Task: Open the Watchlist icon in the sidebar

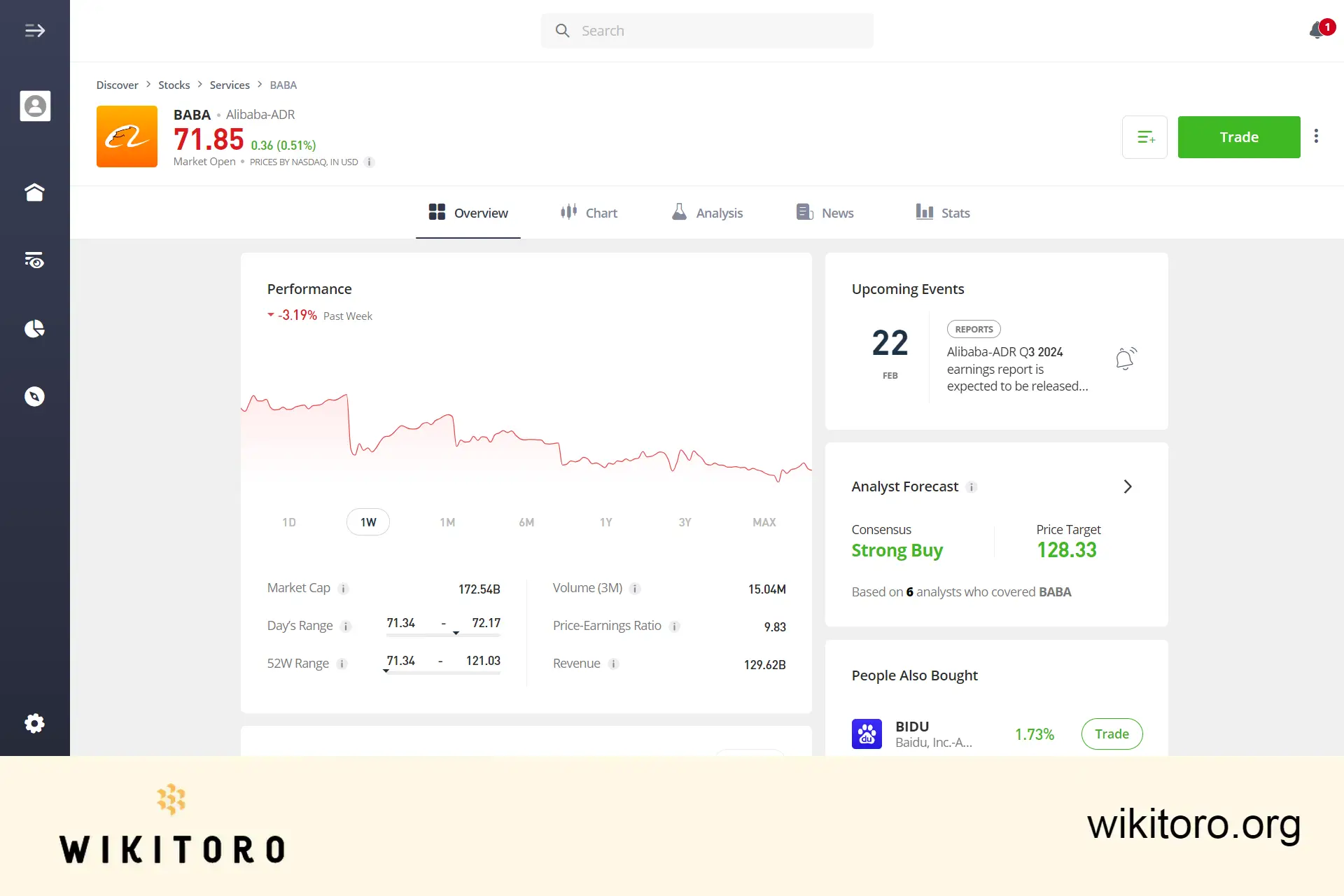Action: [35, 260]
